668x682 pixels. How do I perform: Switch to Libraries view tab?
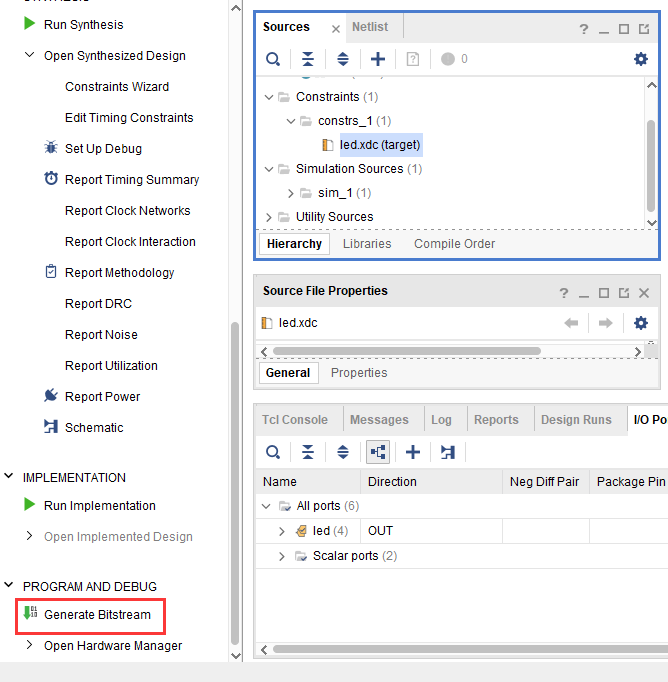[367, 244]
